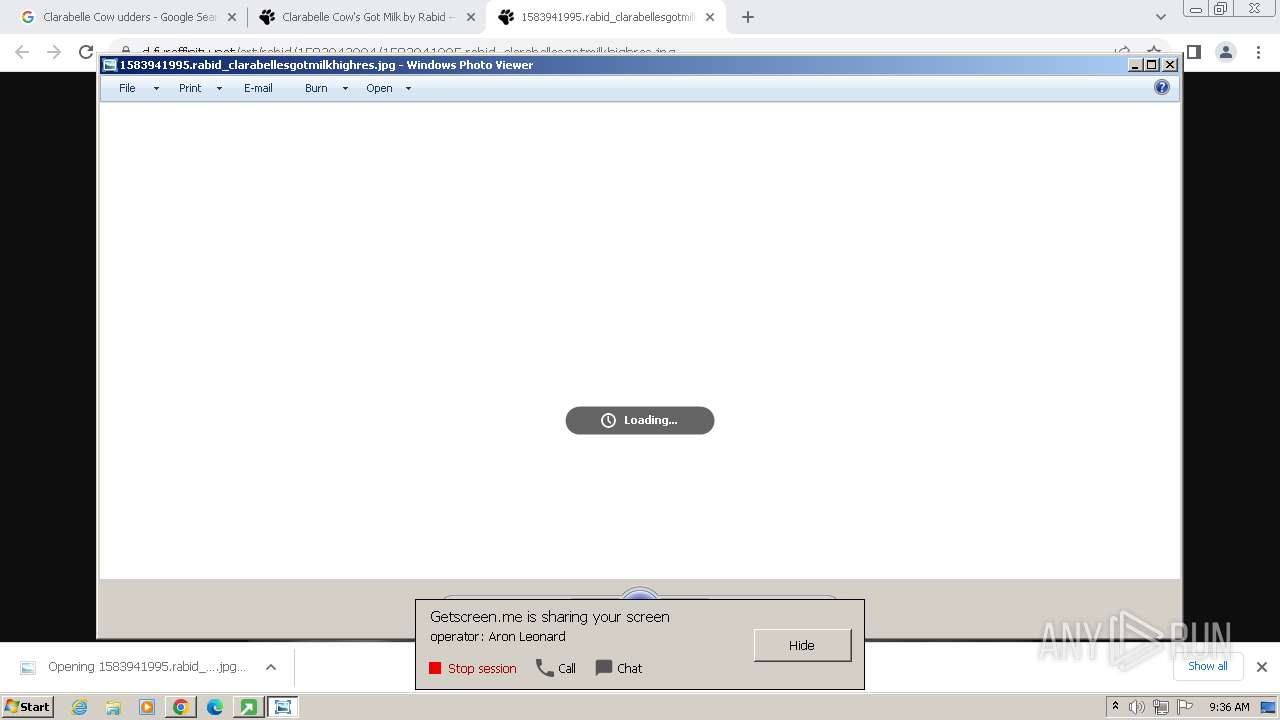This screenshot has height=720, width=1280.
Task: Toggle the Chrome side panel icon
Action: click(x=1193, y=52)
